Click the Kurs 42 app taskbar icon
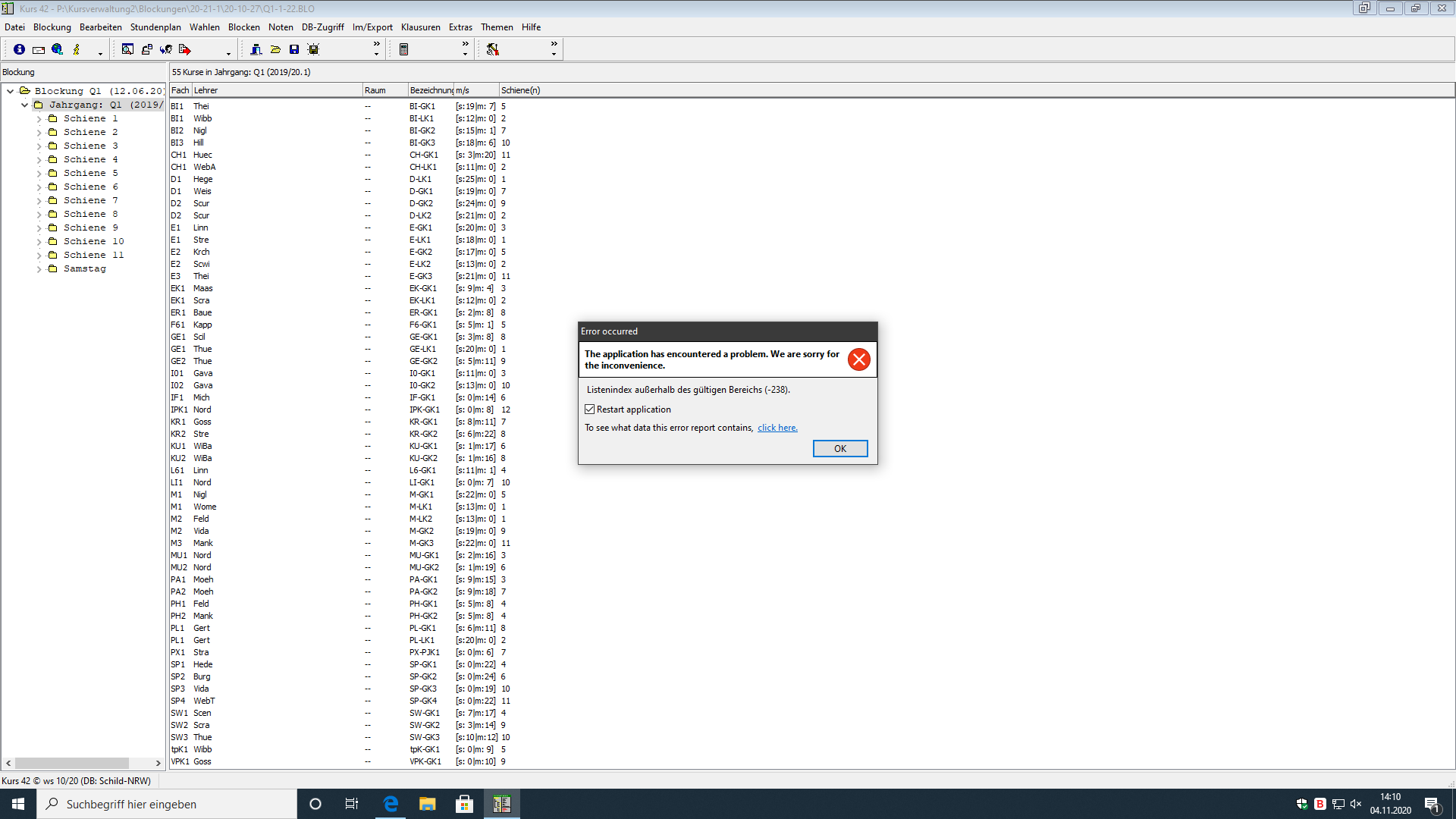 501,804
